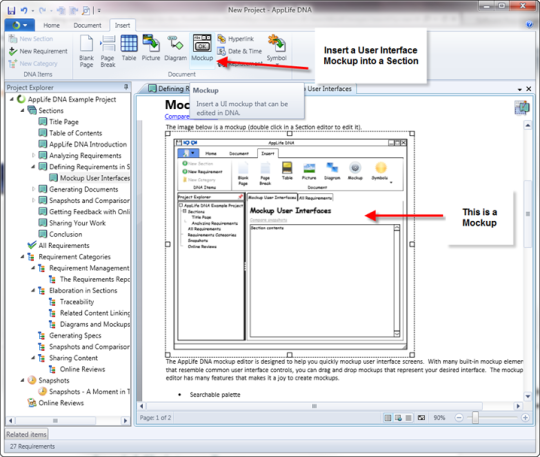
Task: Expand Generating Documents node
Action: (33, 189)
